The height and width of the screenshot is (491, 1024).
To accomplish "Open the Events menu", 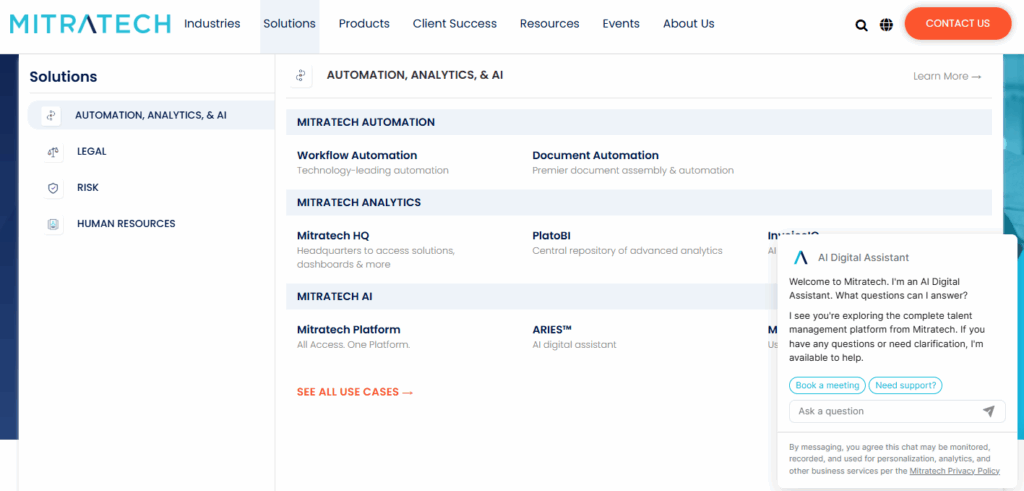I will coord(621,24).
